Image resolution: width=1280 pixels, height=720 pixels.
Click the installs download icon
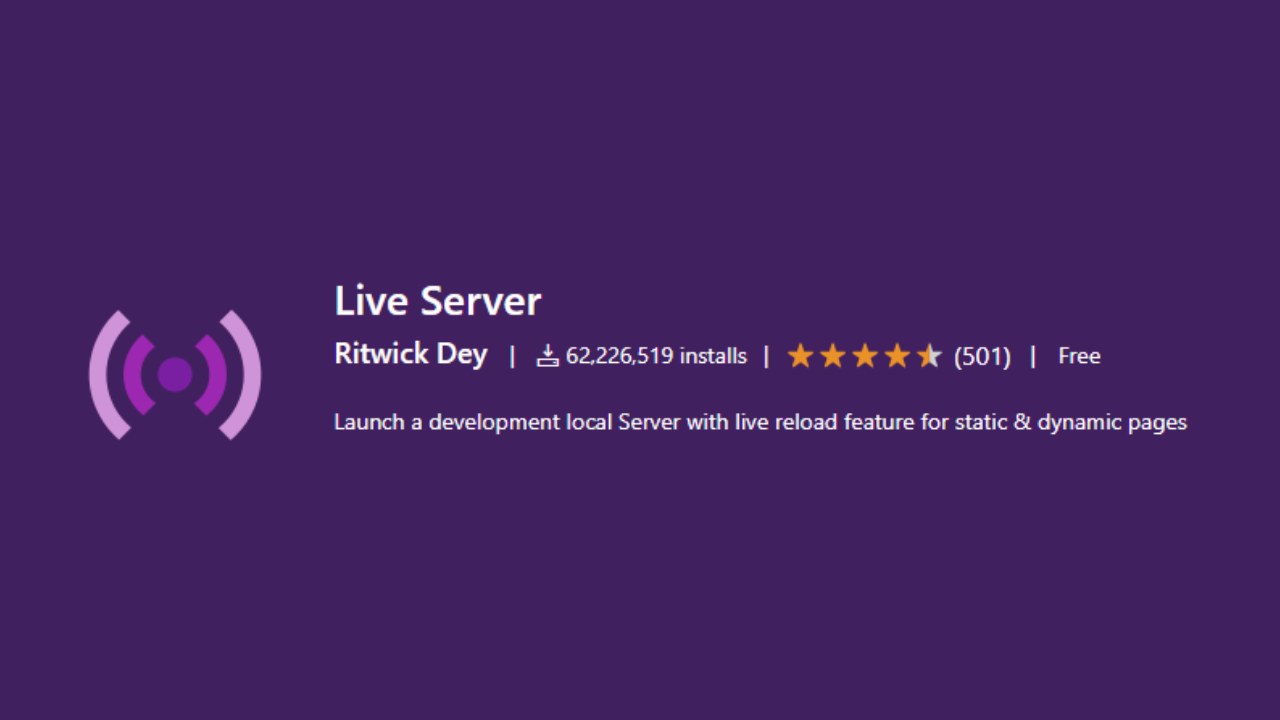pyautogui.click(x=547, y=356)
